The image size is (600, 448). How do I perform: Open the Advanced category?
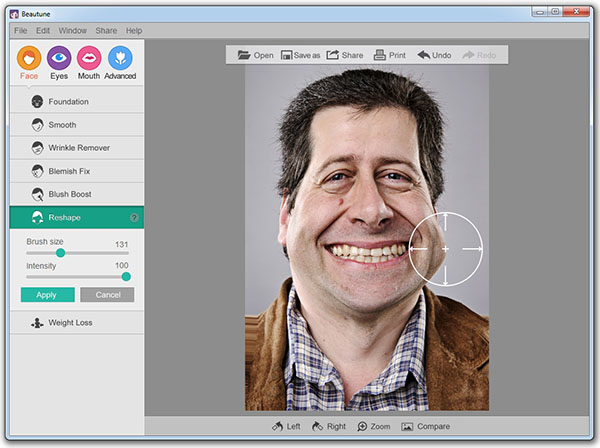(120, 58)
